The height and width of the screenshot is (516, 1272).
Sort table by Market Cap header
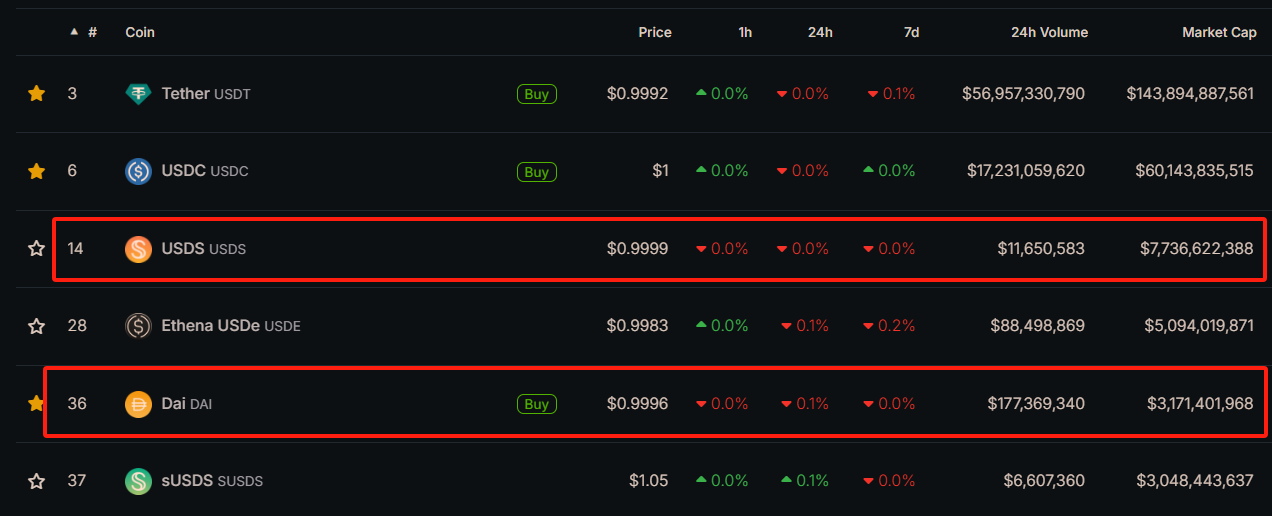pos(1219,32)
